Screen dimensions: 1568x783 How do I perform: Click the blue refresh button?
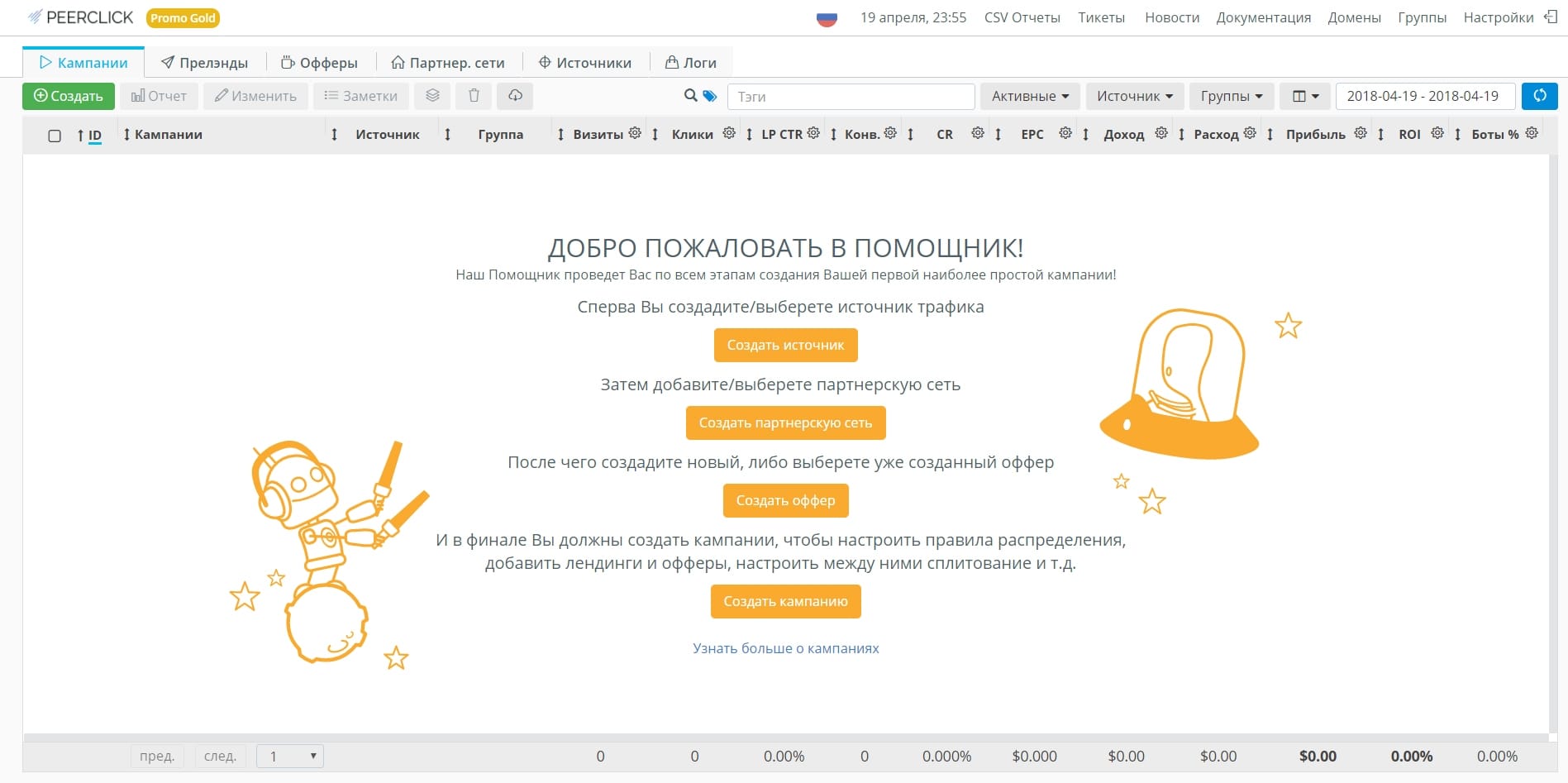coord(1540,96)
